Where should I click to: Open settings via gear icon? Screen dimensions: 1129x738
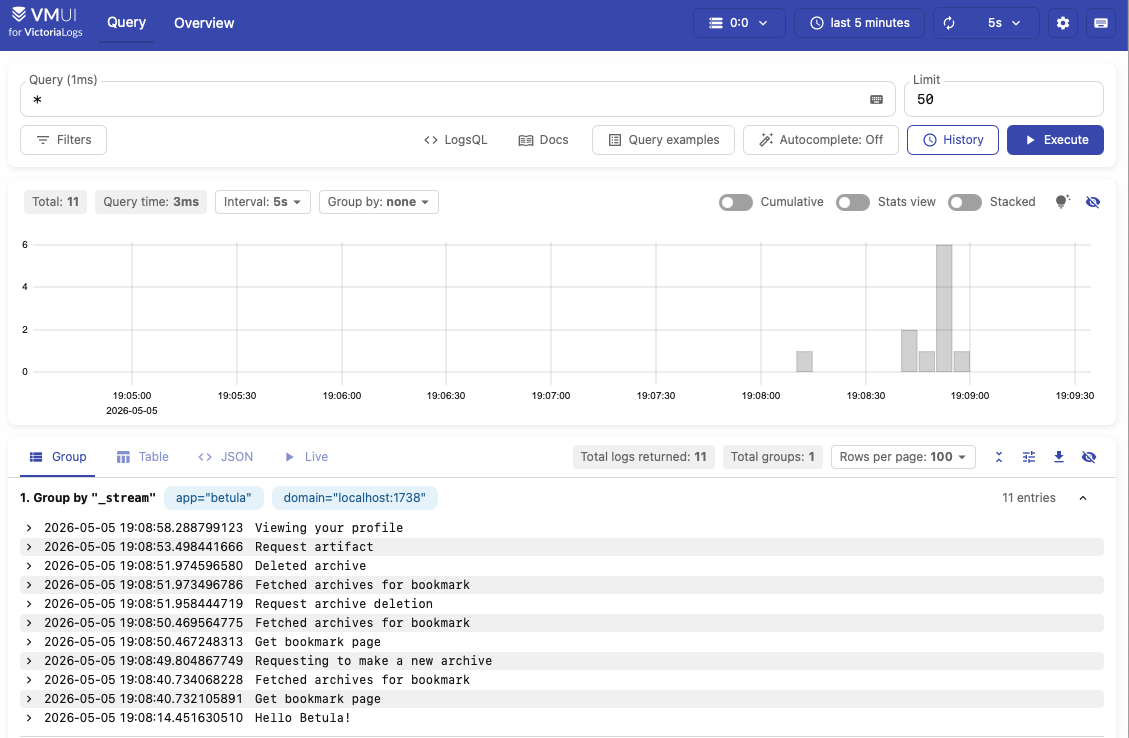coord(1063,23)
